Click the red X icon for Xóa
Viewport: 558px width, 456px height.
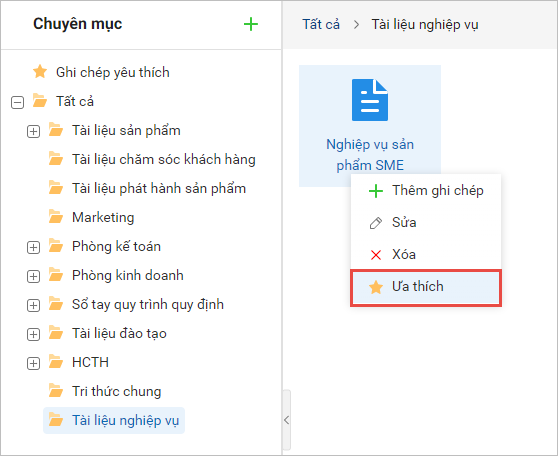pos(376,255)
